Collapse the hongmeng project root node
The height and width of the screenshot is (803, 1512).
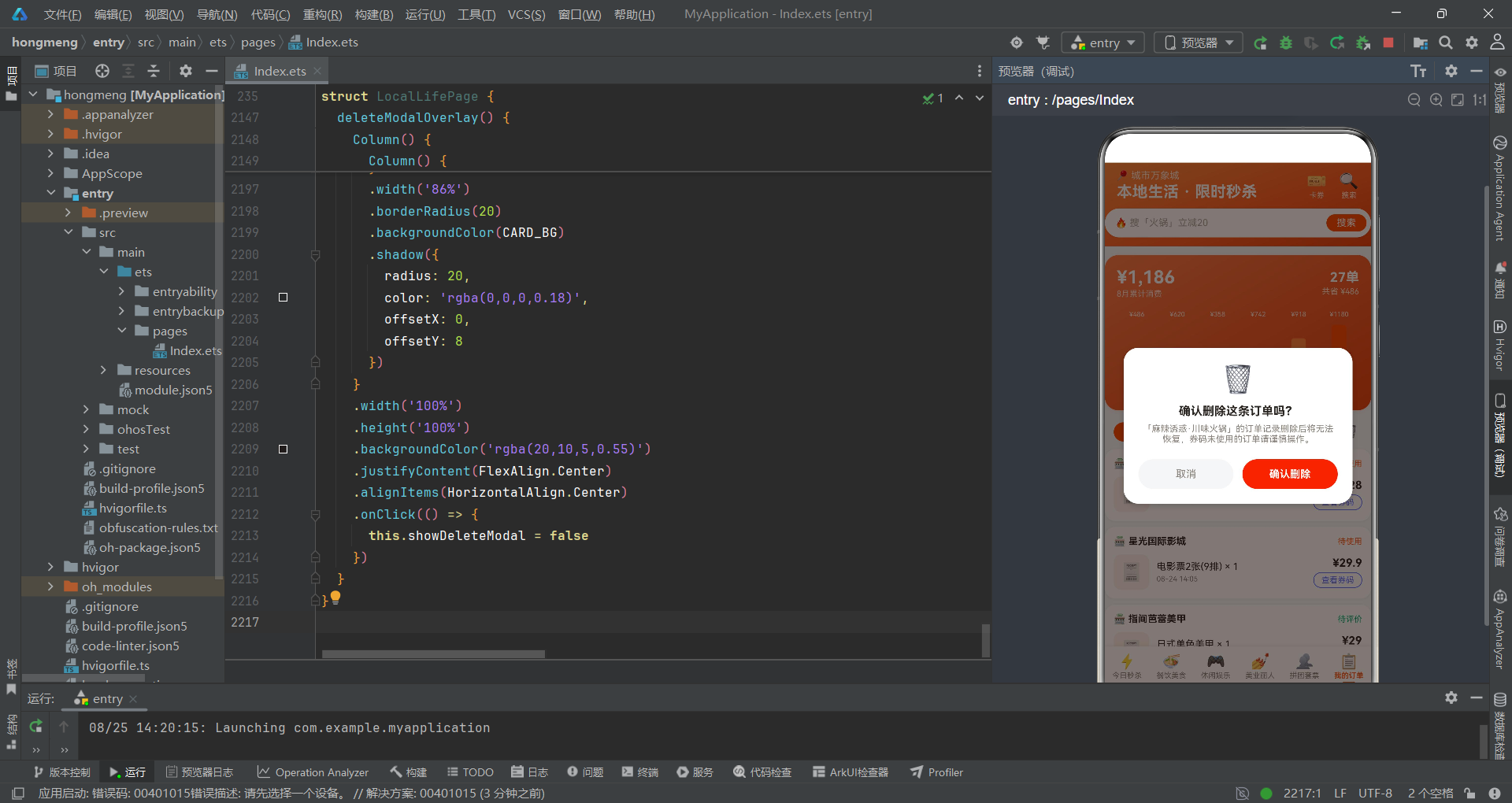33,94
